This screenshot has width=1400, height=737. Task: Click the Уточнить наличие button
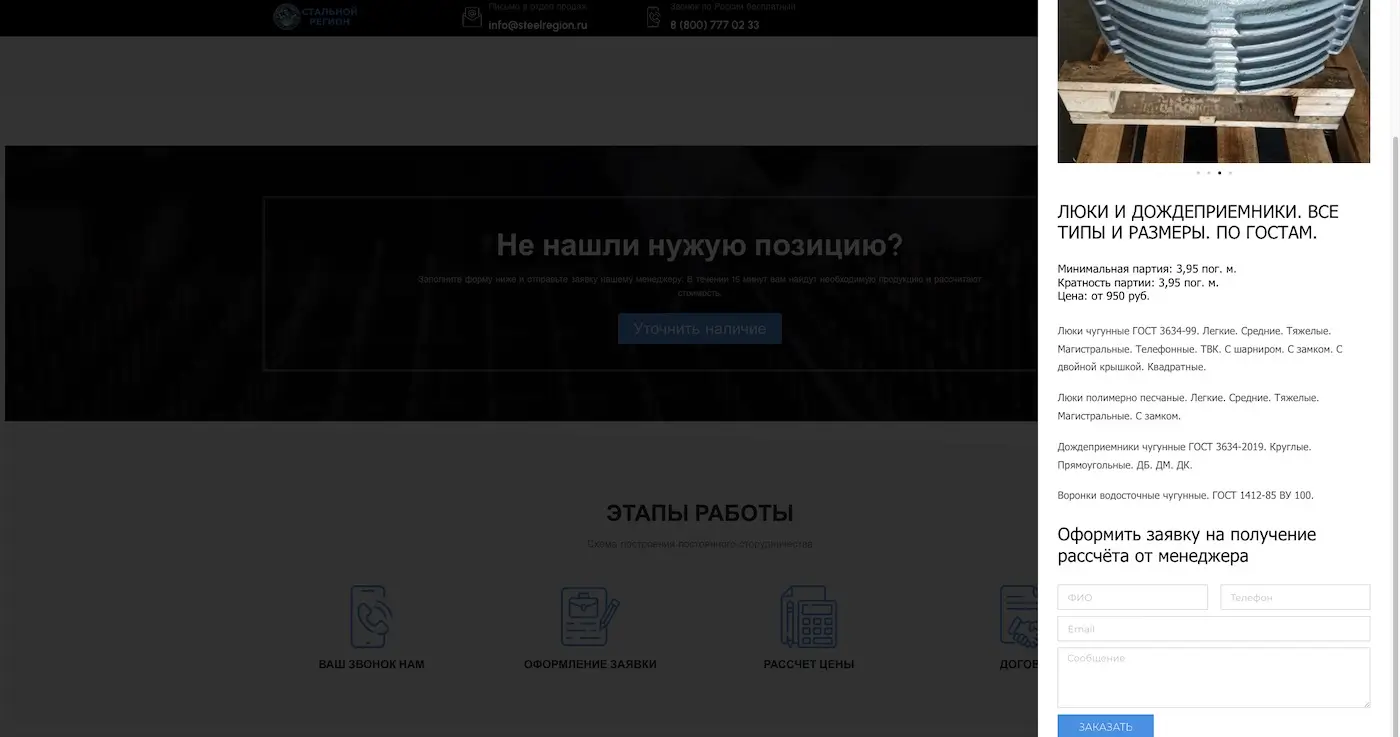click(x=700, y=329)
